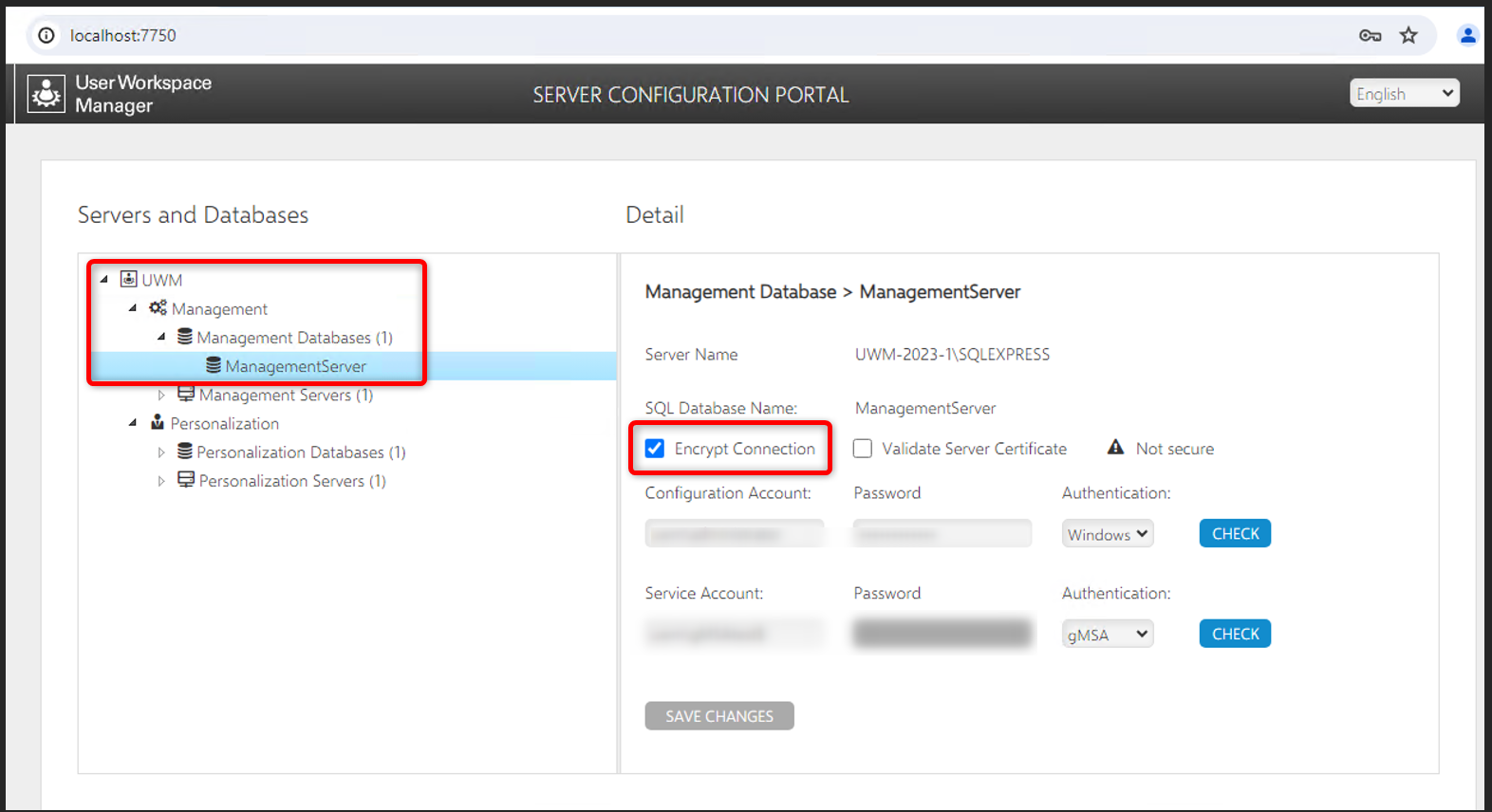Open Configuration Account authentication Windows dropdown

click(x=1107, y=534)
